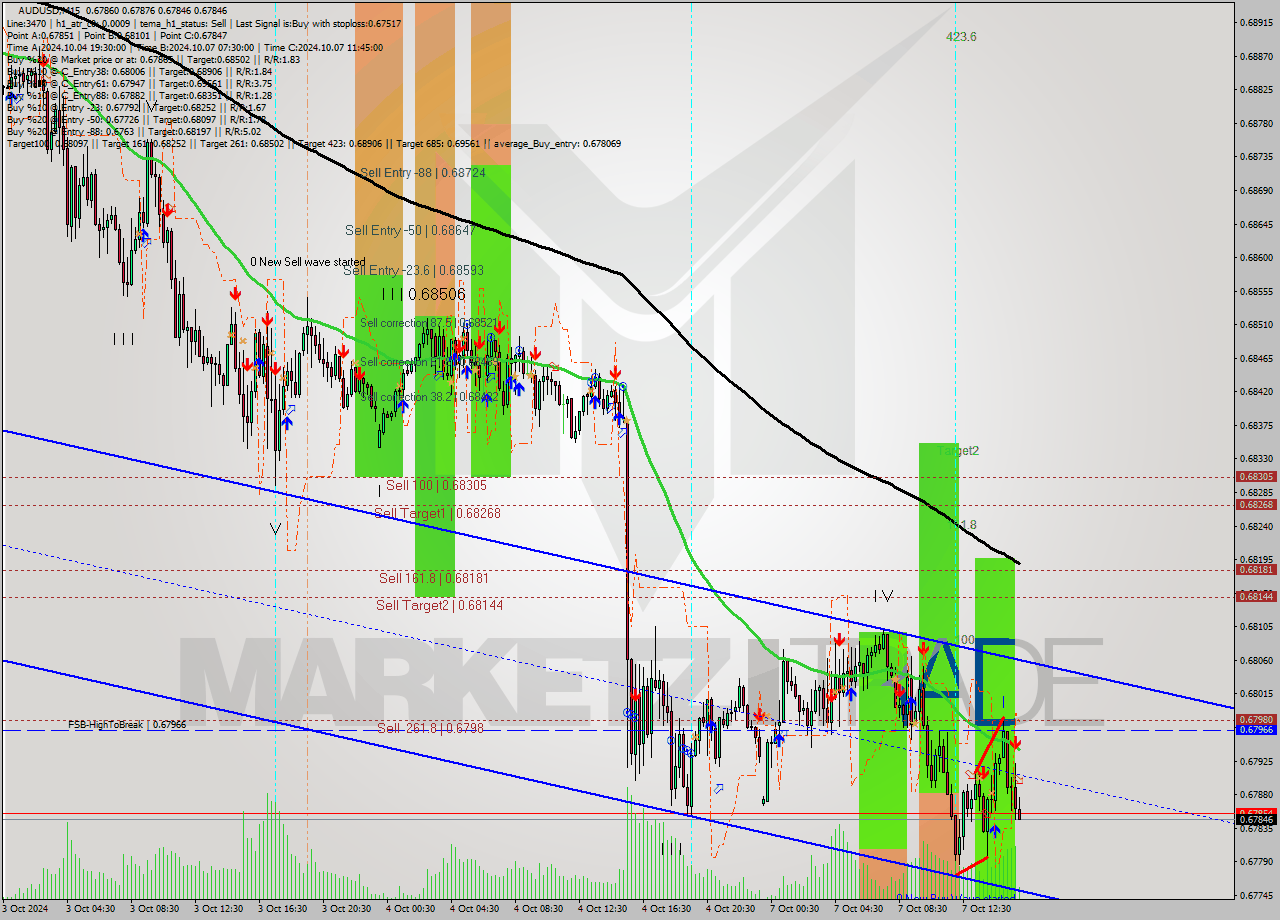1280x920 pixels.
Task: Click the 'I V' wave label
Action: coord(883,596)
